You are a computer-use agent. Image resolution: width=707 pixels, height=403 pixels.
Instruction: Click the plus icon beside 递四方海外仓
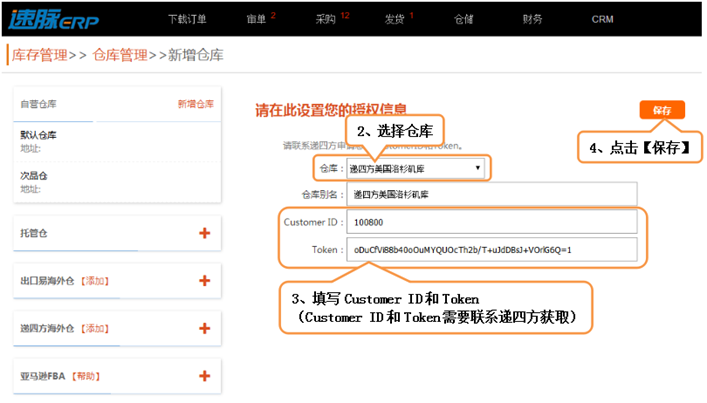pyautogui.click(x=204, y=328)
